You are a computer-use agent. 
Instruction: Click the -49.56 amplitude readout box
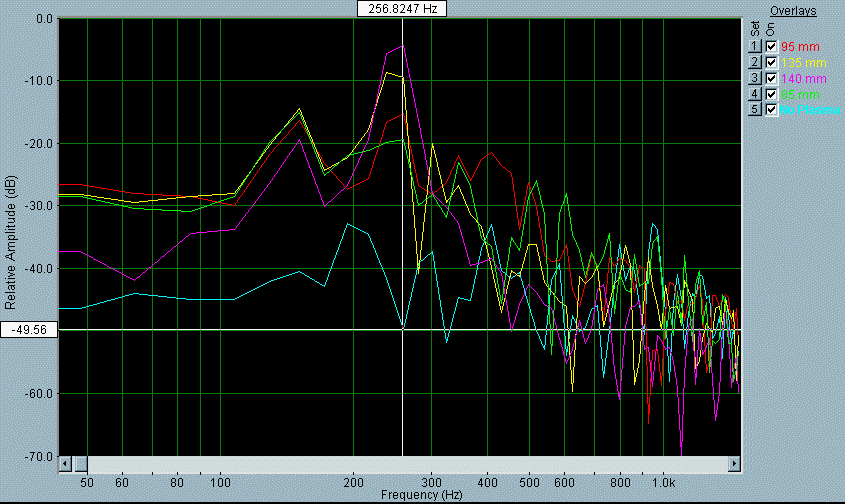pyautogui.click(x=27, y=329)
